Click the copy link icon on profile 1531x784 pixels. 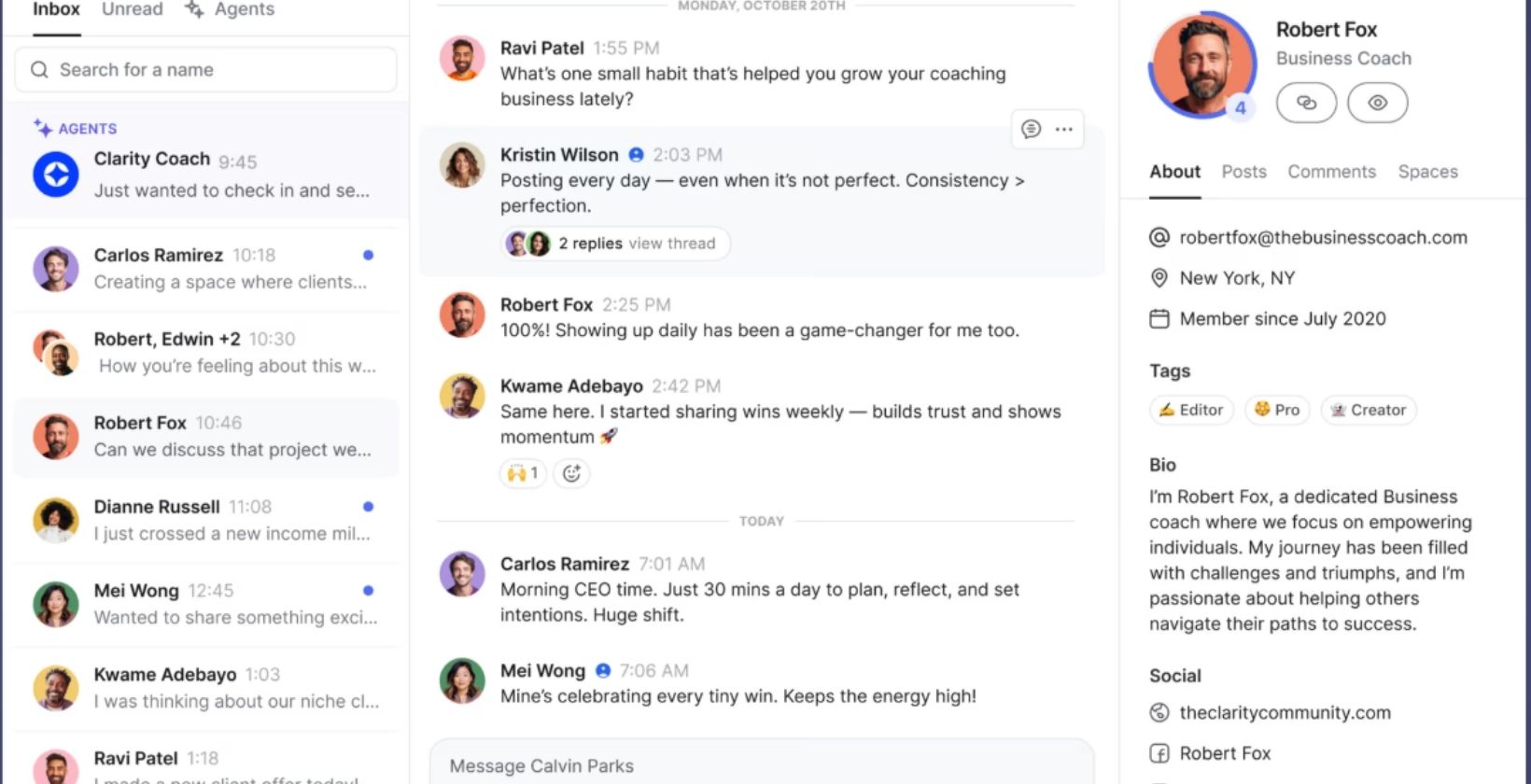click(1306, 103)
